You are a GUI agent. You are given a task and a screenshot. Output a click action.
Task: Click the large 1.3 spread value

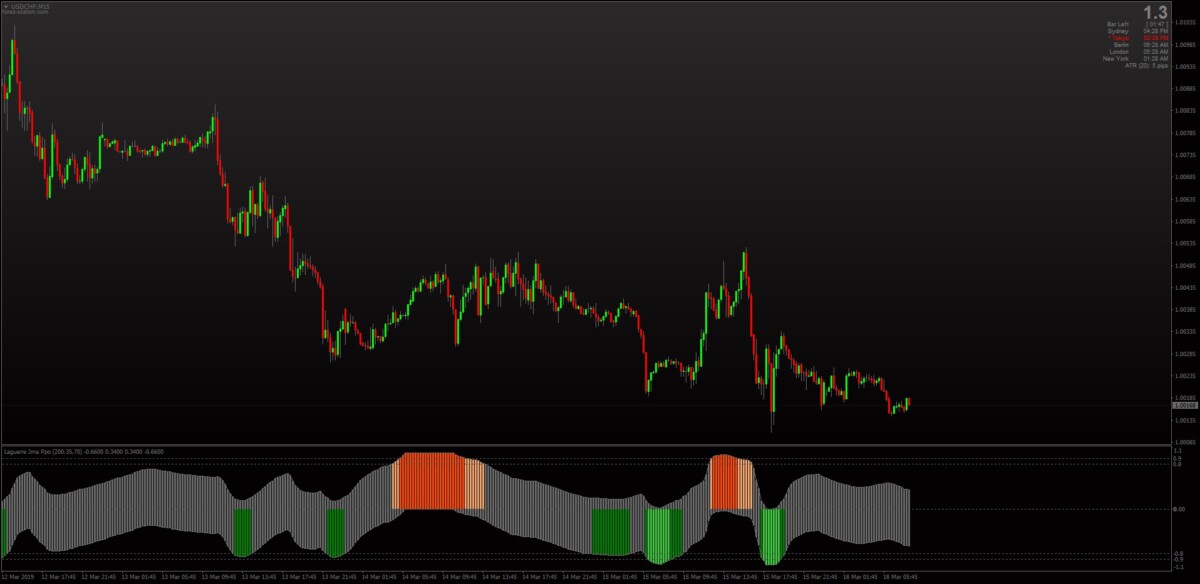pos(1155,13)
